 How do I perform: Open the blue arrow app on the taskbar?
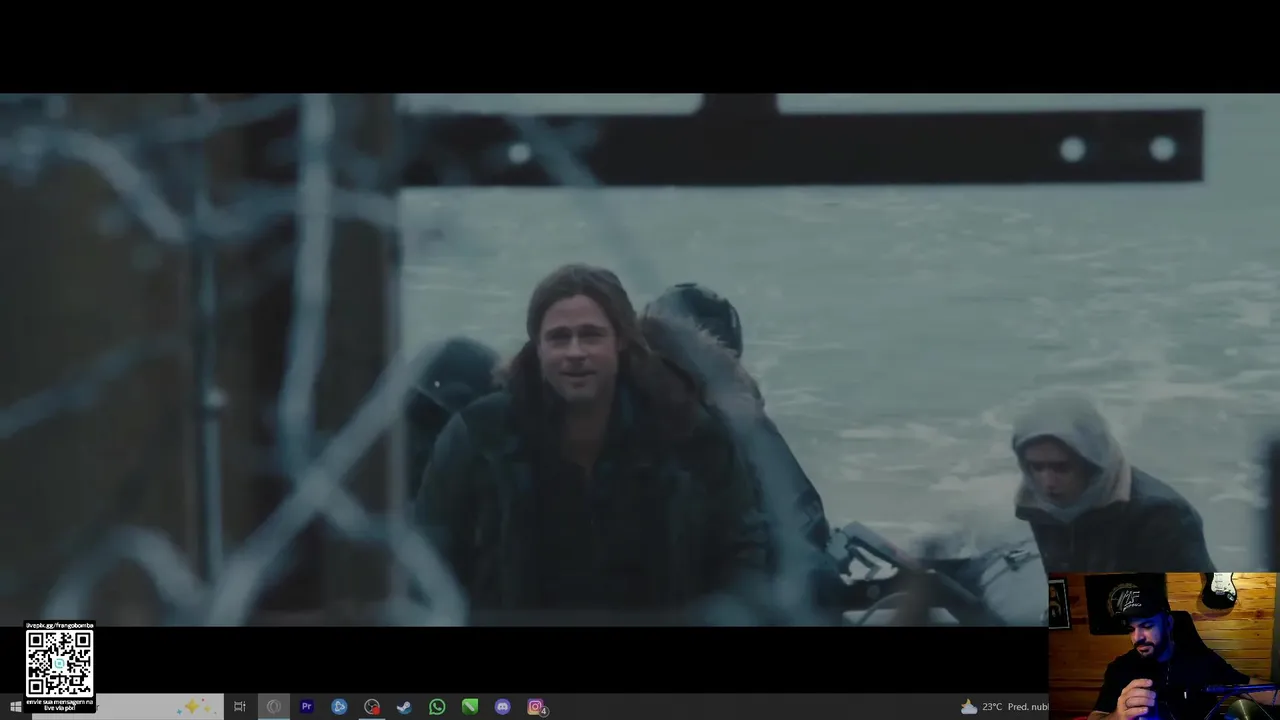(x=339, y=707)
